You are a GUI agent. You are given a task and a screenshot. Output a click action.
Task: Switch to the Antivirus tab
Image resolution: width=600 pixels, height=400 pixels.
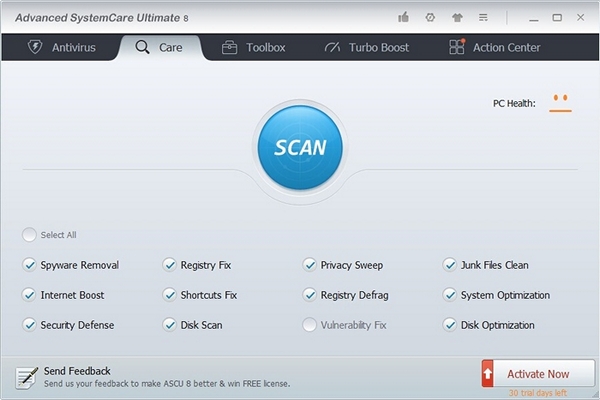click(x=61, y=47)
